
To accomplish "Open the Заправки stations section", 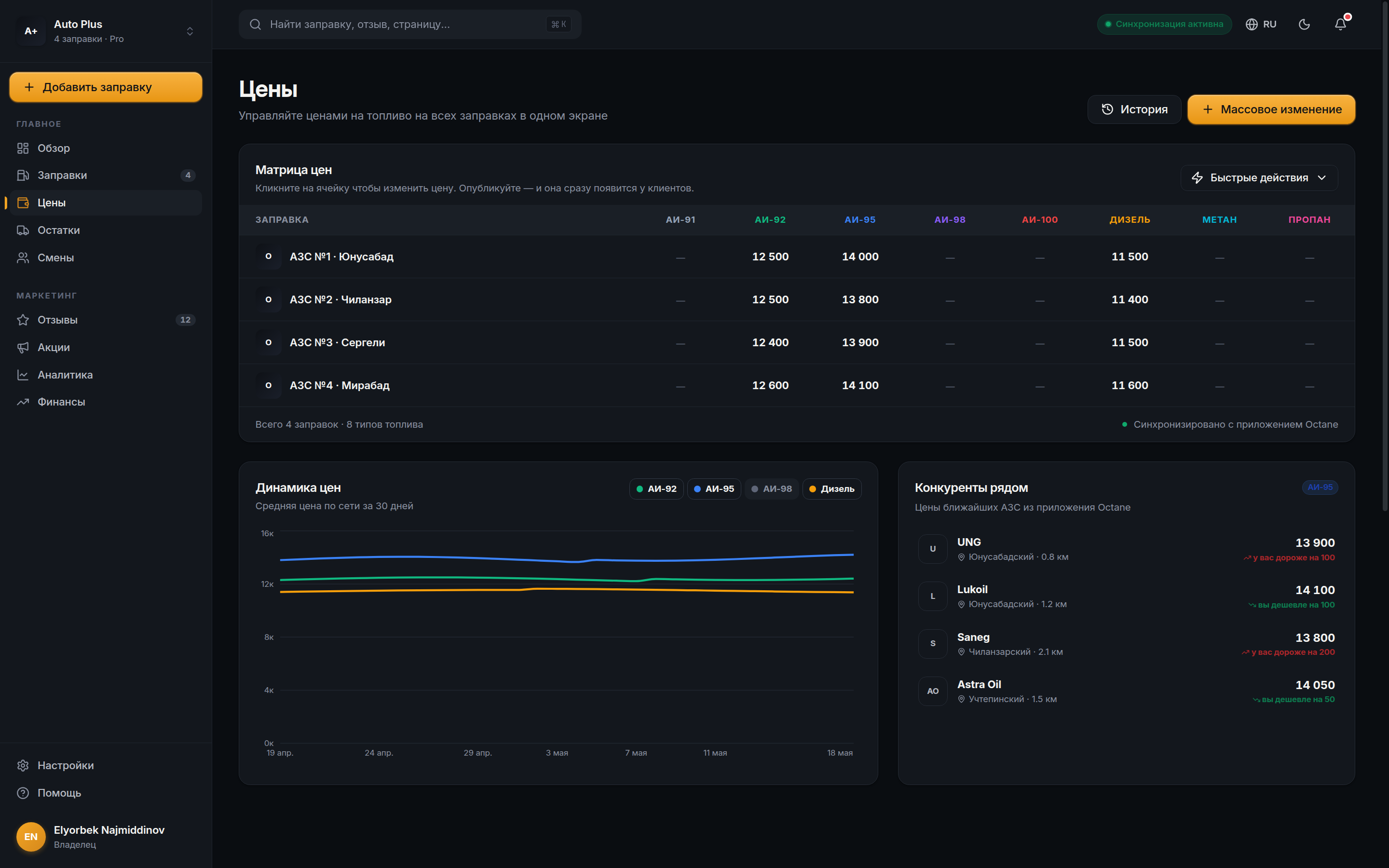I will click(x=106, y=175).
